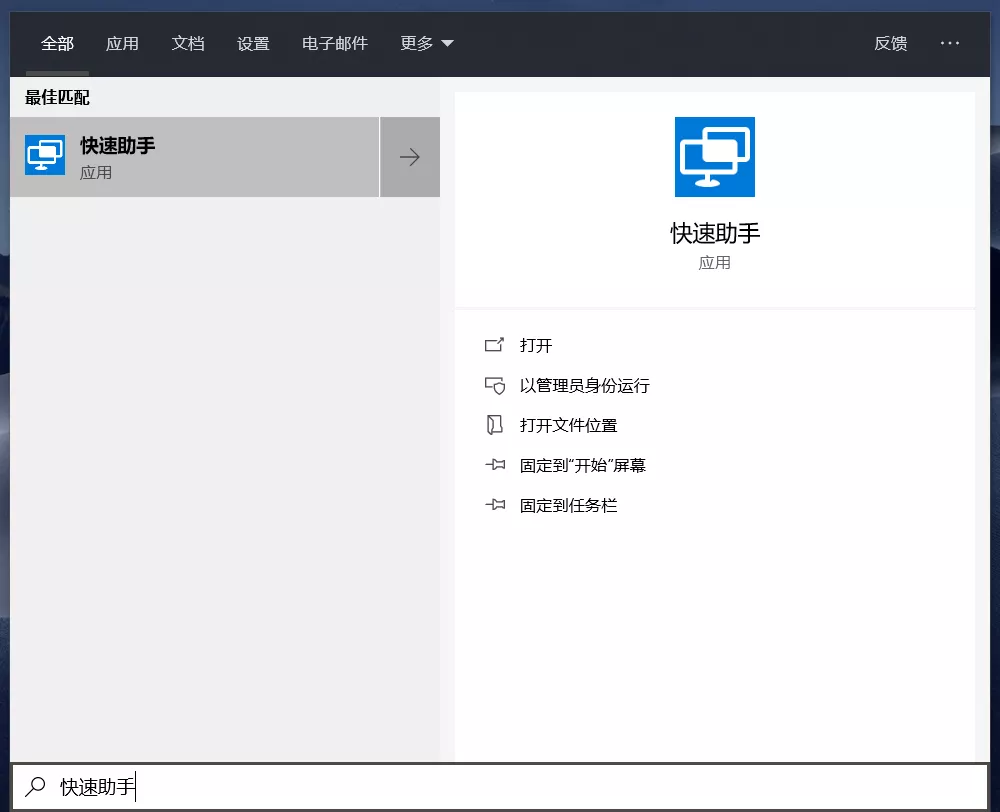The image size is (1000, 812).
Task: Click the magnifier search icon
Action: [36, 787]
